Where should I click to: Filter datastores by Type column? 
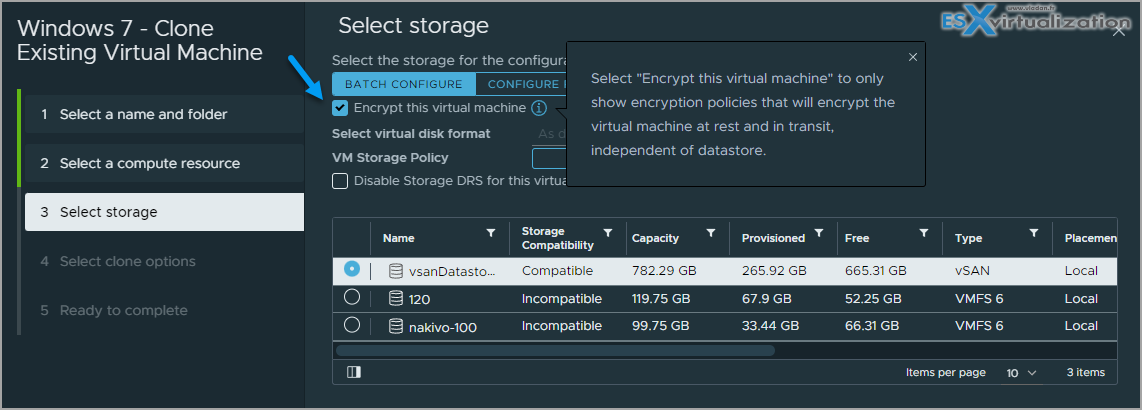(x=1033, y=233)
